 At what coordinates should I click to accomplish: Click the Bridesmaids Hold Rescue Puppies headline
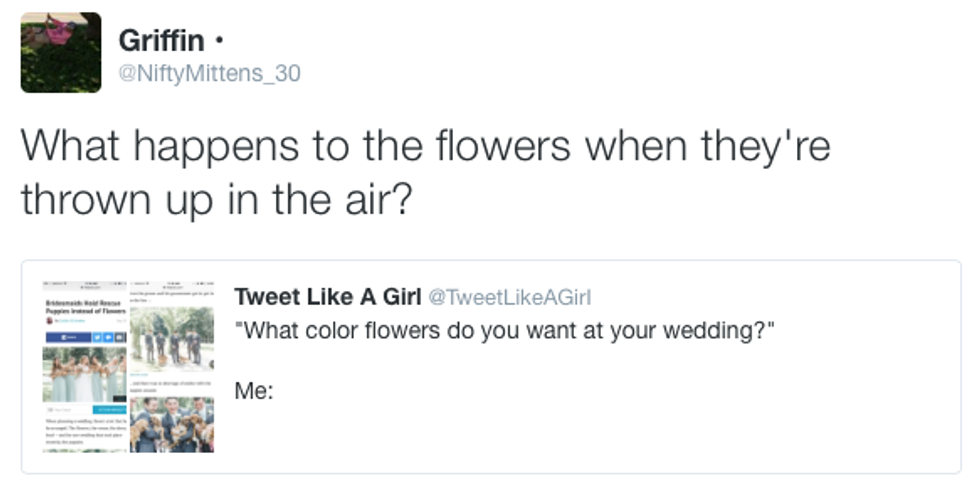pyautogui.click(x=84, y=304)
